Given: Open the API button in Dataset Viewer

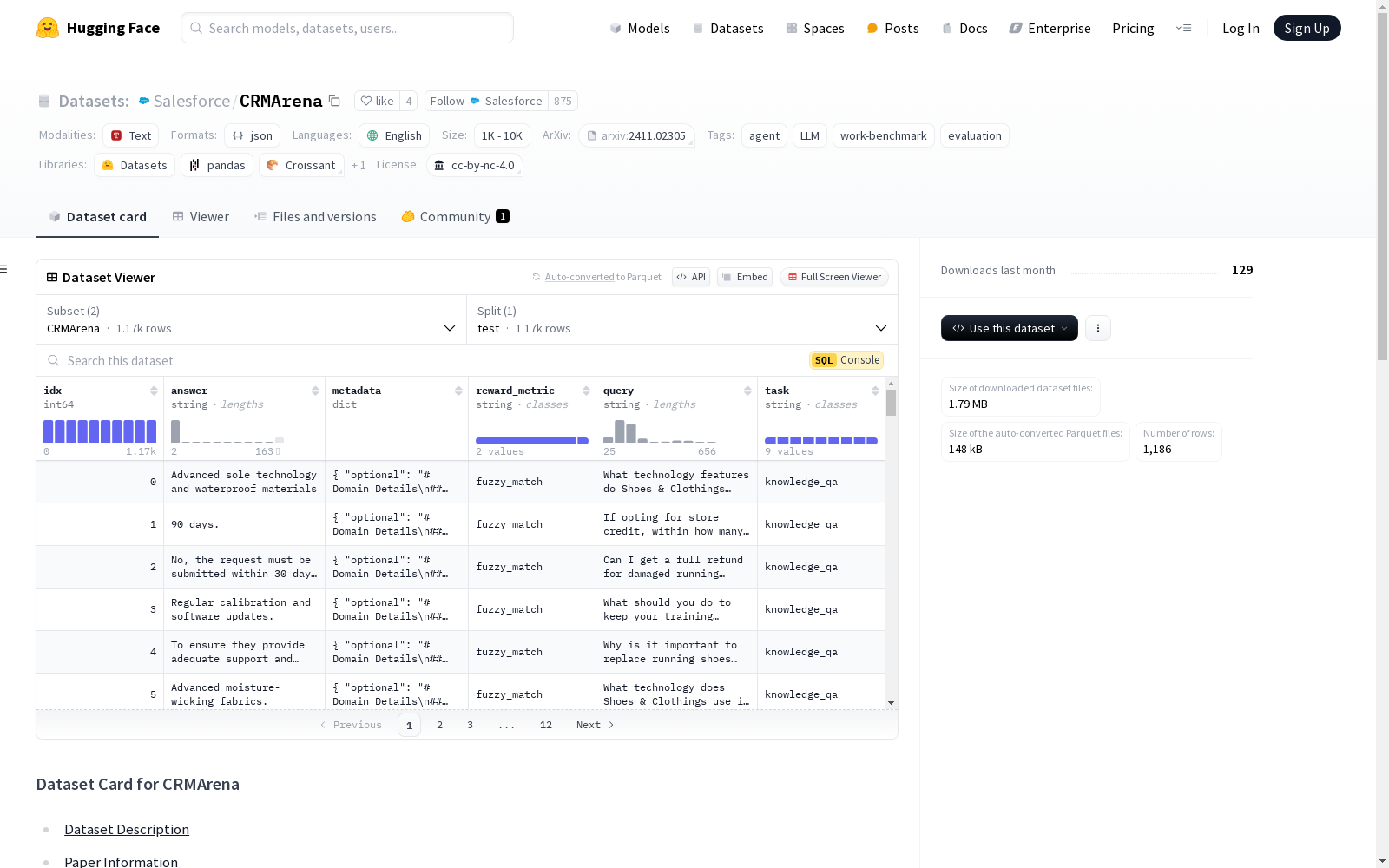Looking at the screenshot, I should pos(691,277).
